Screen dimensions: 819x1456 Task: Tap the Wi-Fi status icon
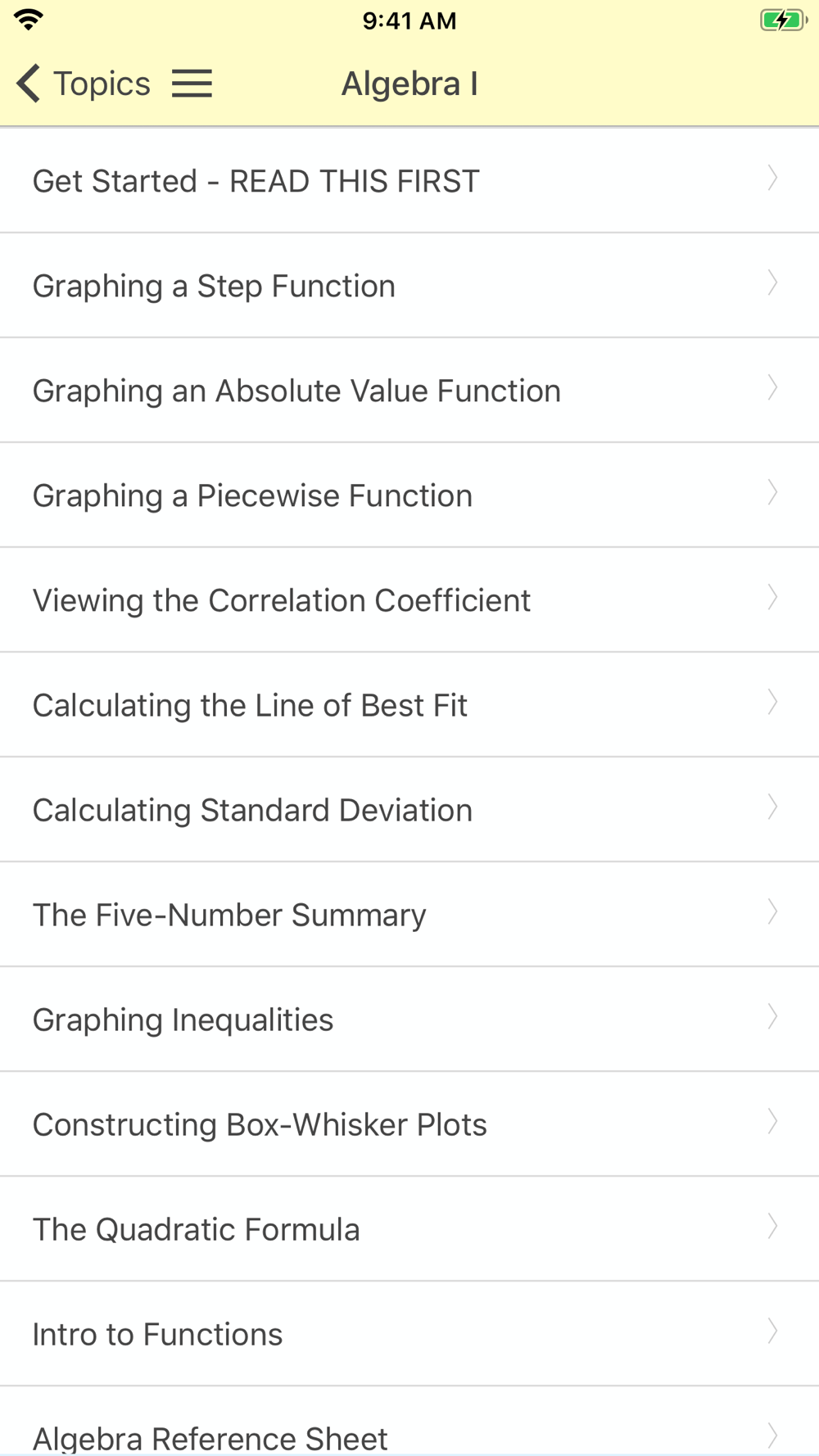(x=29, y=20)
